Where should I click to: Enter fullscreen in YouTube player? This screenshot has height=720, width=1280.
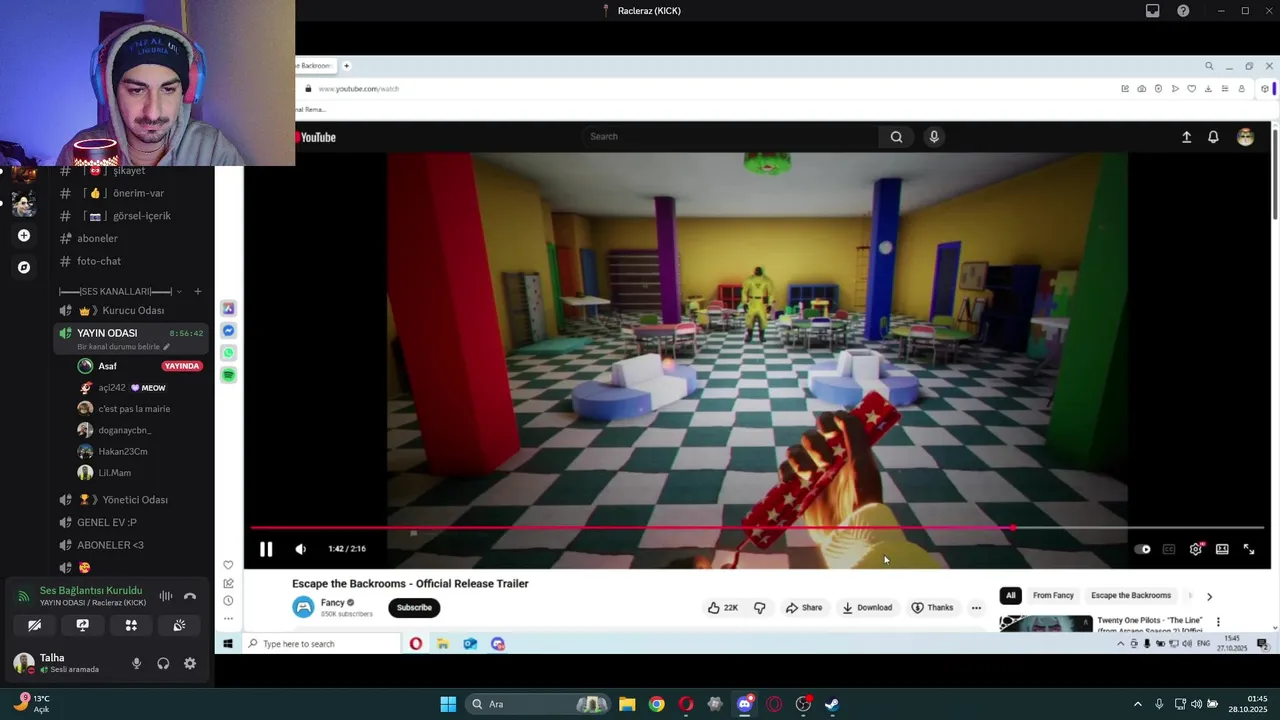(x=1249, y=549)
